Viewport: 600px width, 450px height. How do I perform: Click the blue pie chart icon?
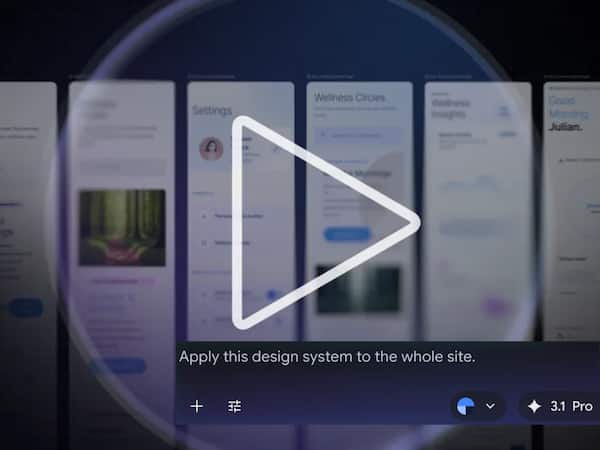[x=466, y=406]
